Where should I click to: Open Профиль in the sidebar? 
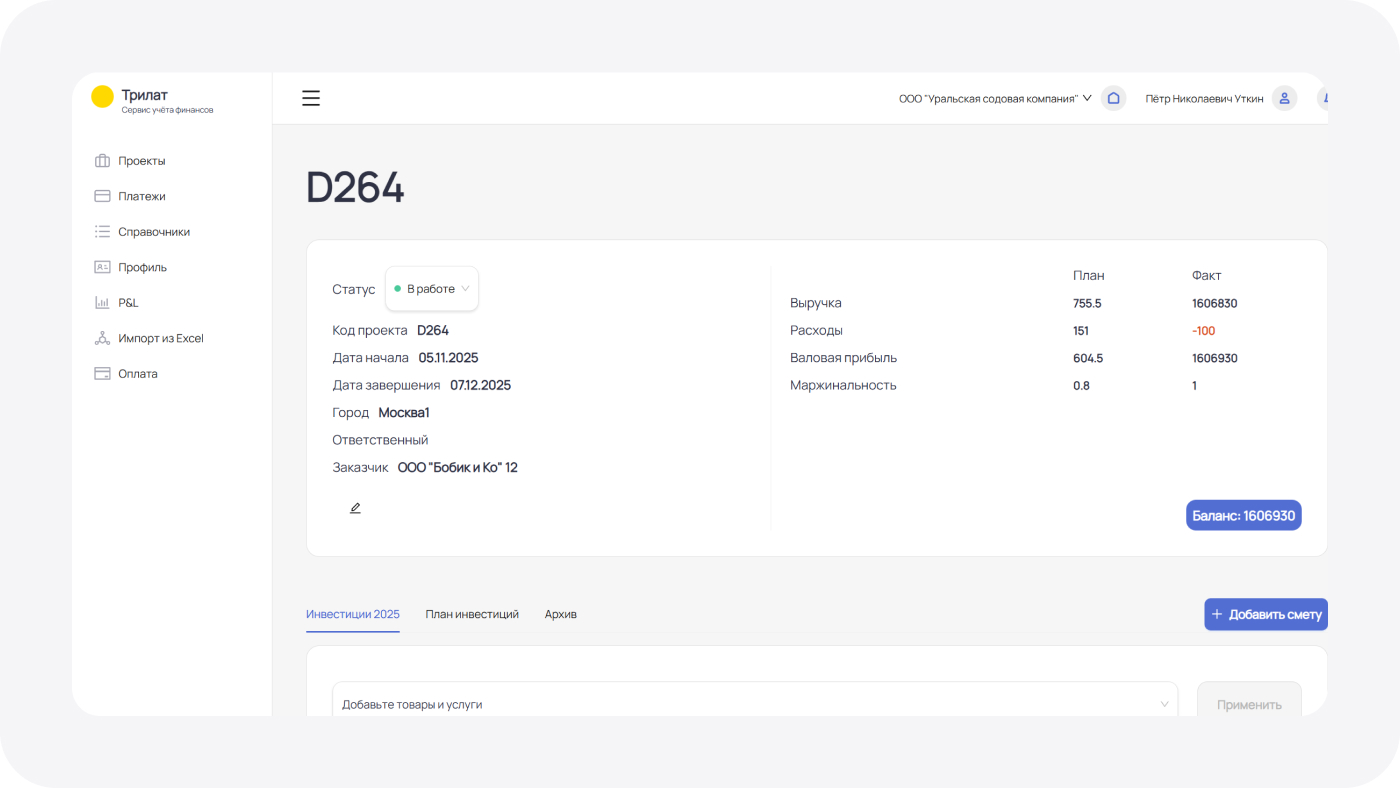pos(142,267)
